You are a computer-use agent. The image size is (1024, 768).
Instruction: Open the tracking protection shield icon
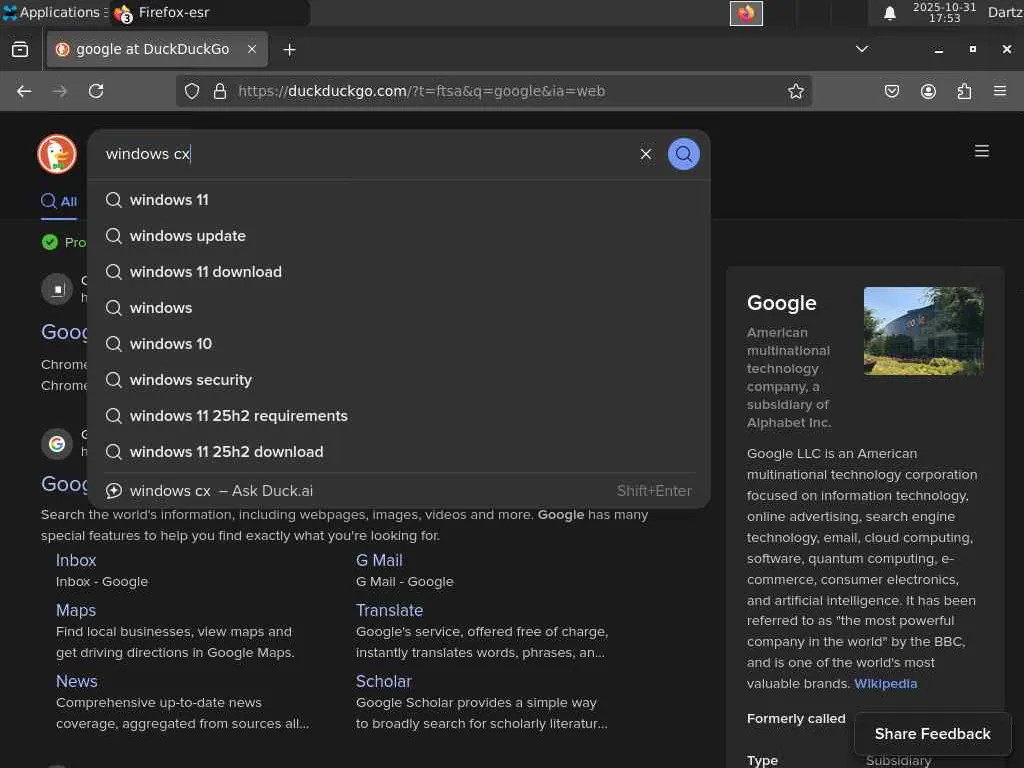(191, 91)
